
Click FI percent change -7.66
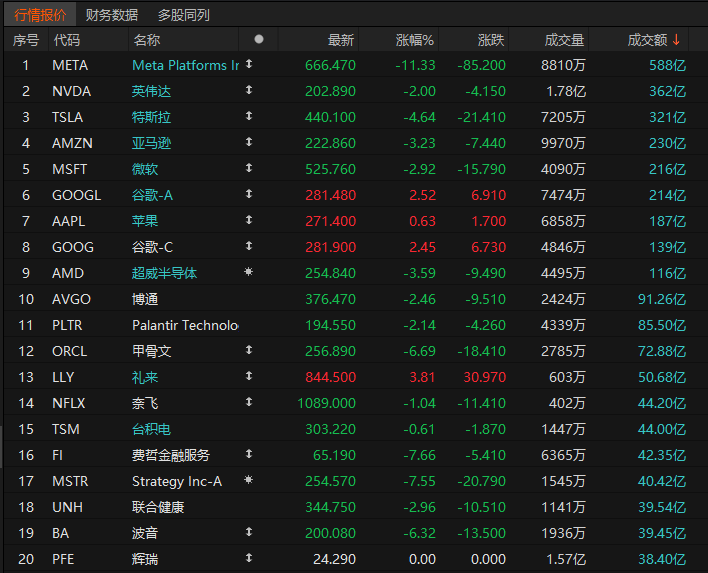click(419, 455)
